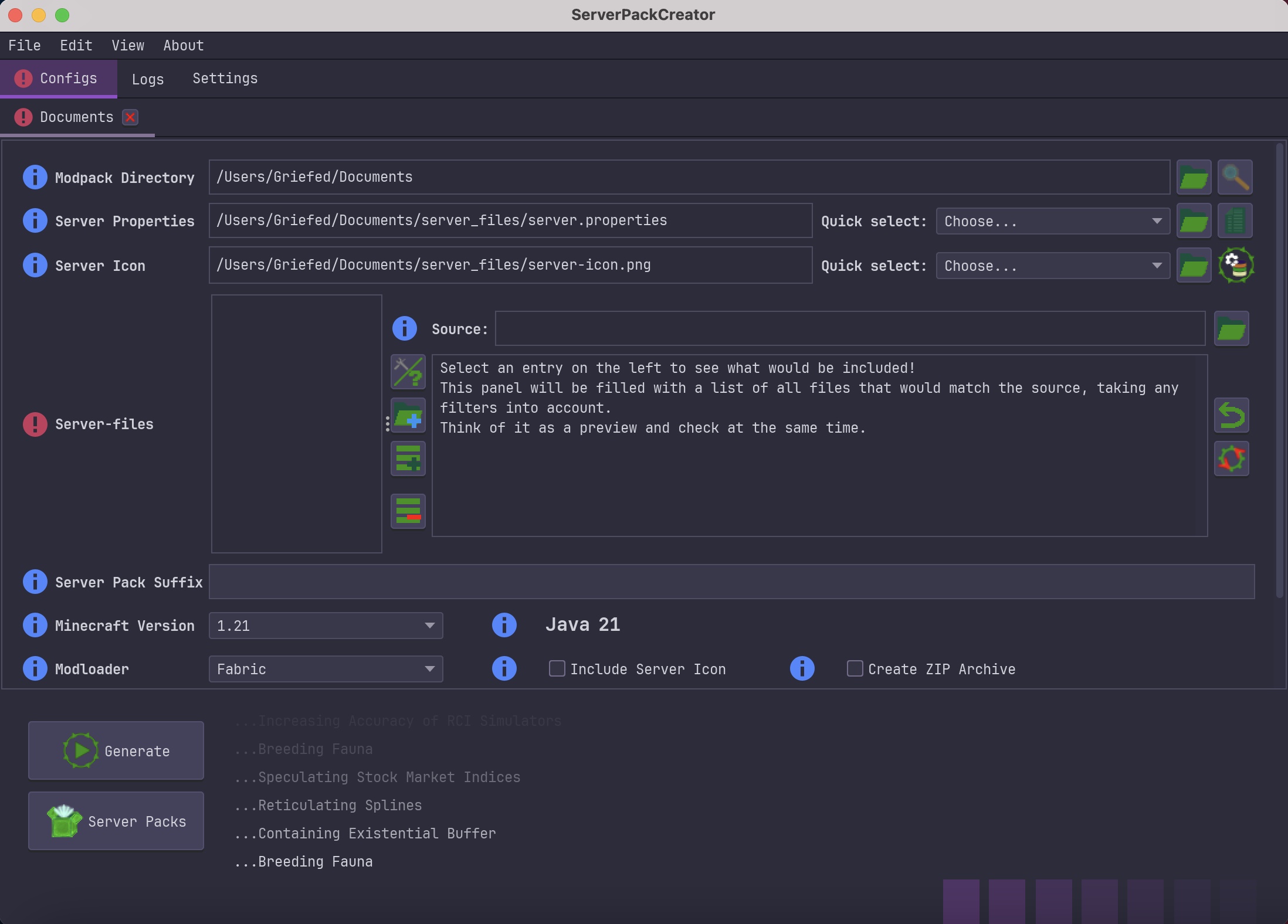Switch to the Logs tab
Screen dimensions: 1288x924
coord(147,79)
